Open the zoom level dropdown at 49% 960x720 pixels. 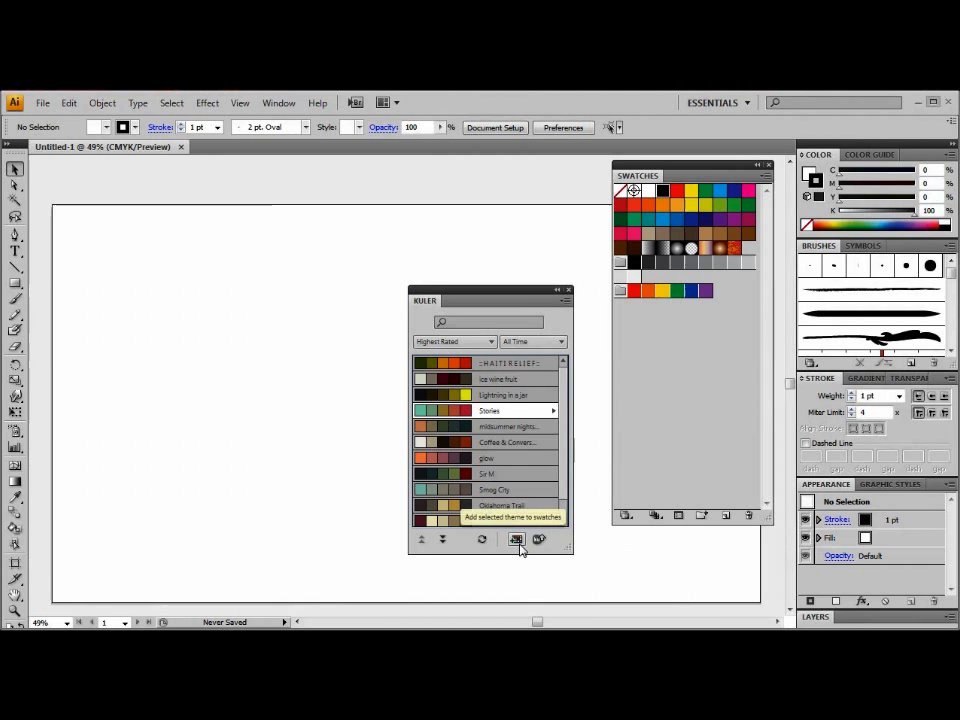67,623
